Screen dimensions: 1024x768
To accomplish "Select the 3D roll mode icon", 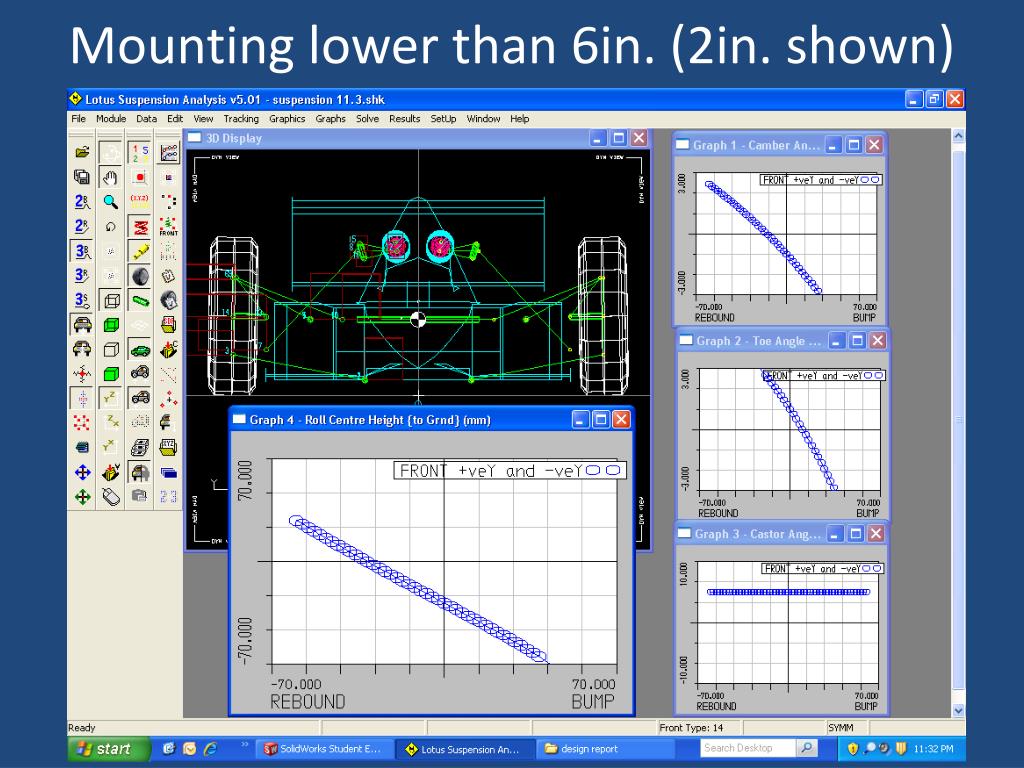I will tap(82, 276).
